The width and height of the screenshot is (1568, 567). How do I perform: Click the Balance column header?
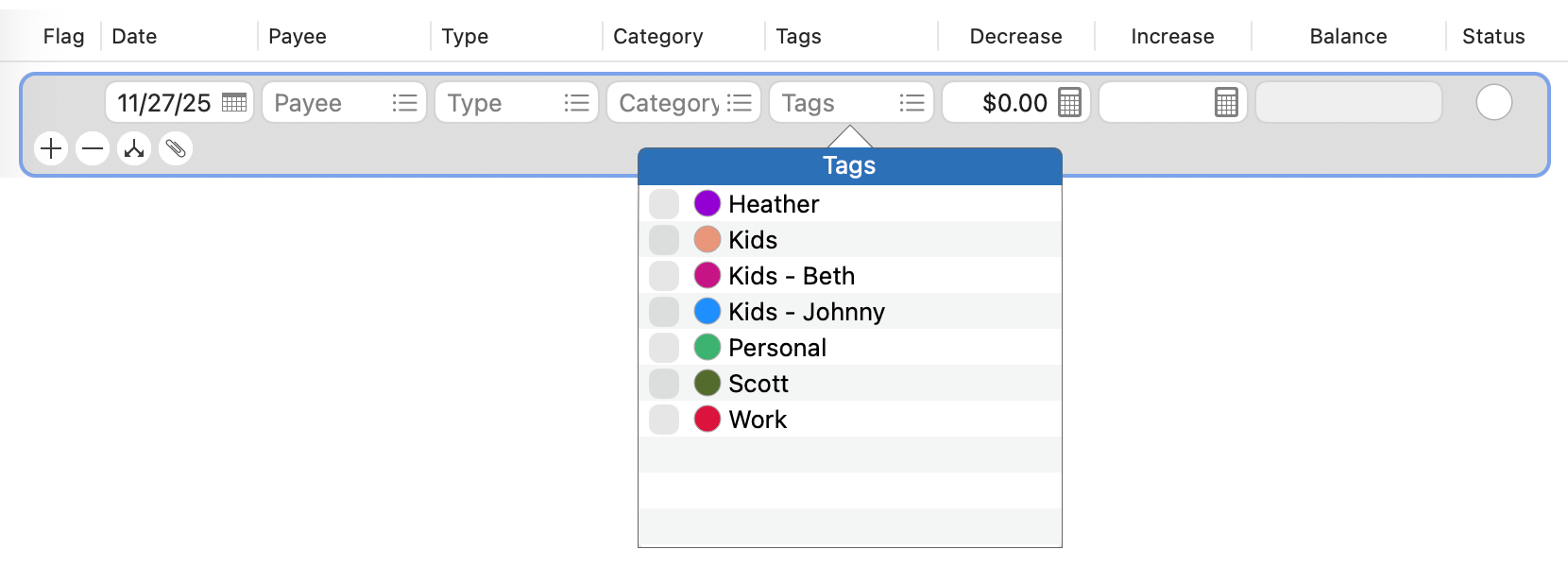[x=1347, y=36]
